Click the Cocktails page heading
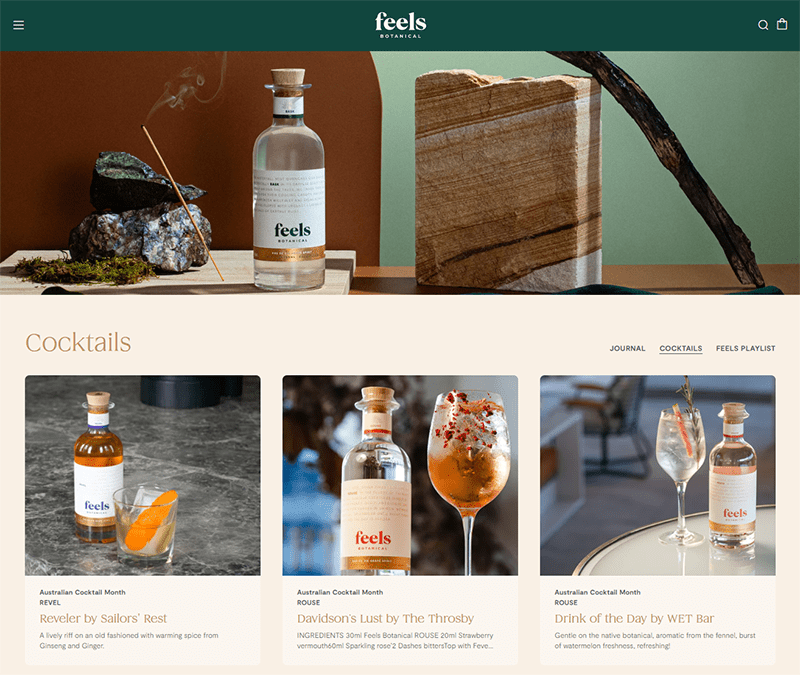Viewport: 800px width, 675px height. coord(78,342)
